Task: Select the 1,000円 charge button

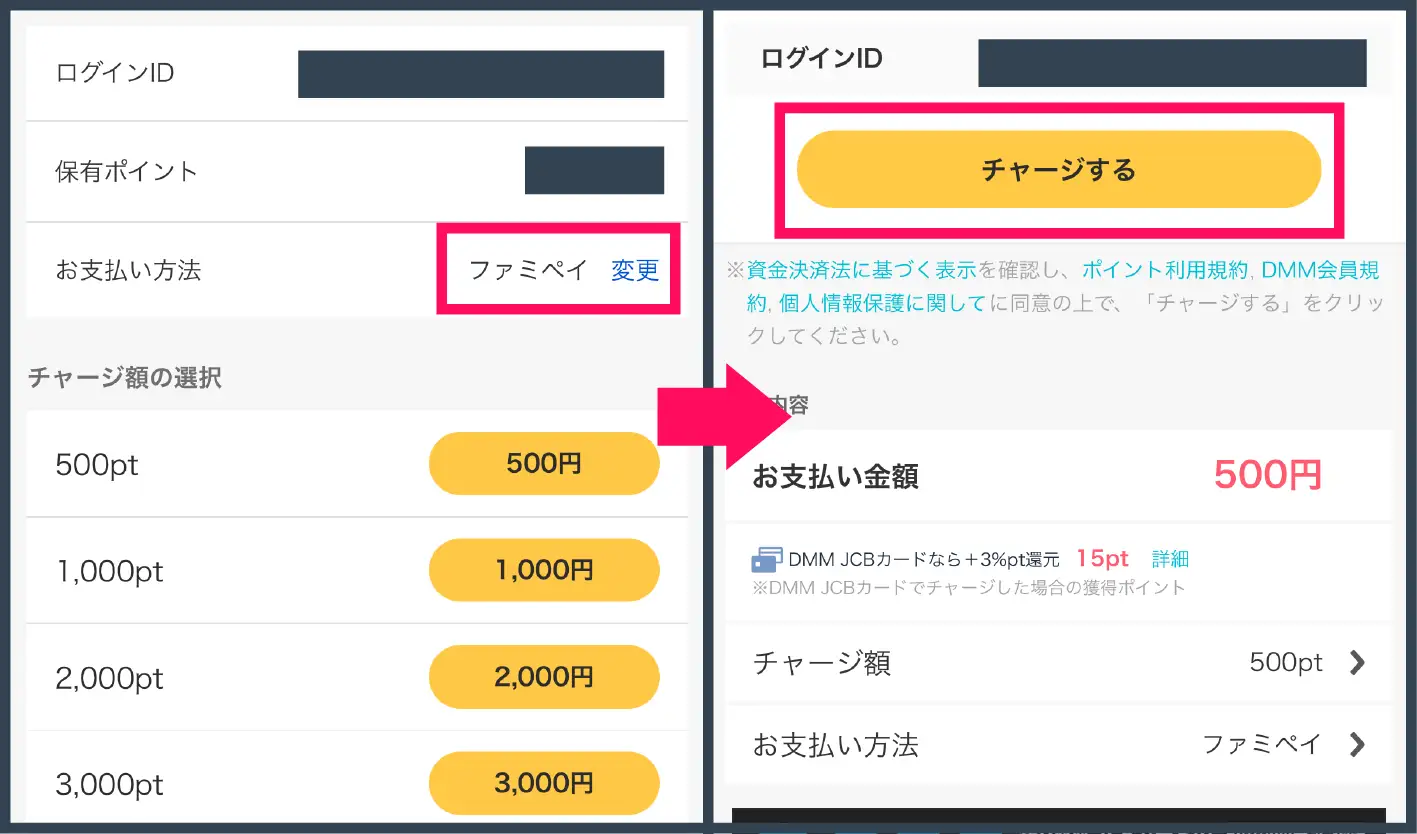Action: coord(543,570)
